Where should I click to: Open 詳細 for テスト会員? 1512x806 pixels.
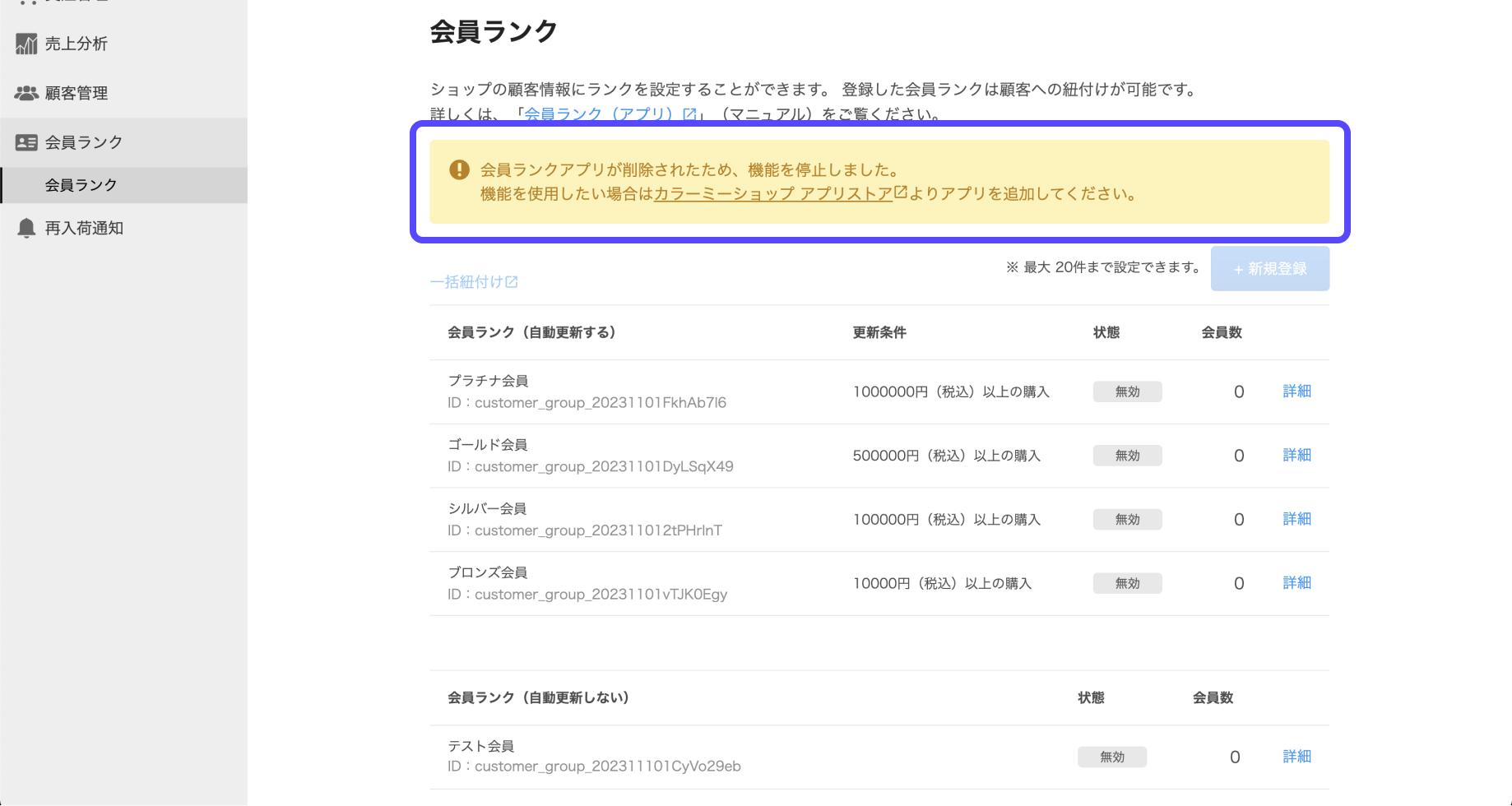click(1296, 757)
